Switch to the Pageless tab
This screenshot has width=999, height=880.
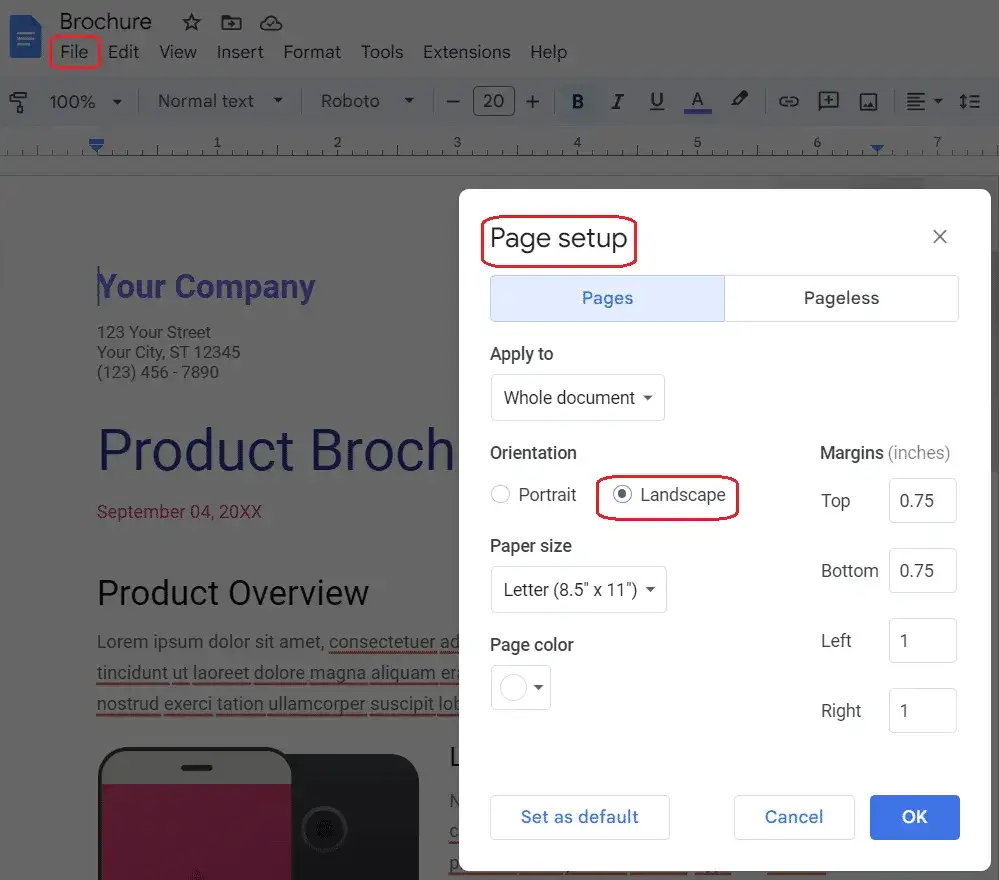[x=841, y=298]
